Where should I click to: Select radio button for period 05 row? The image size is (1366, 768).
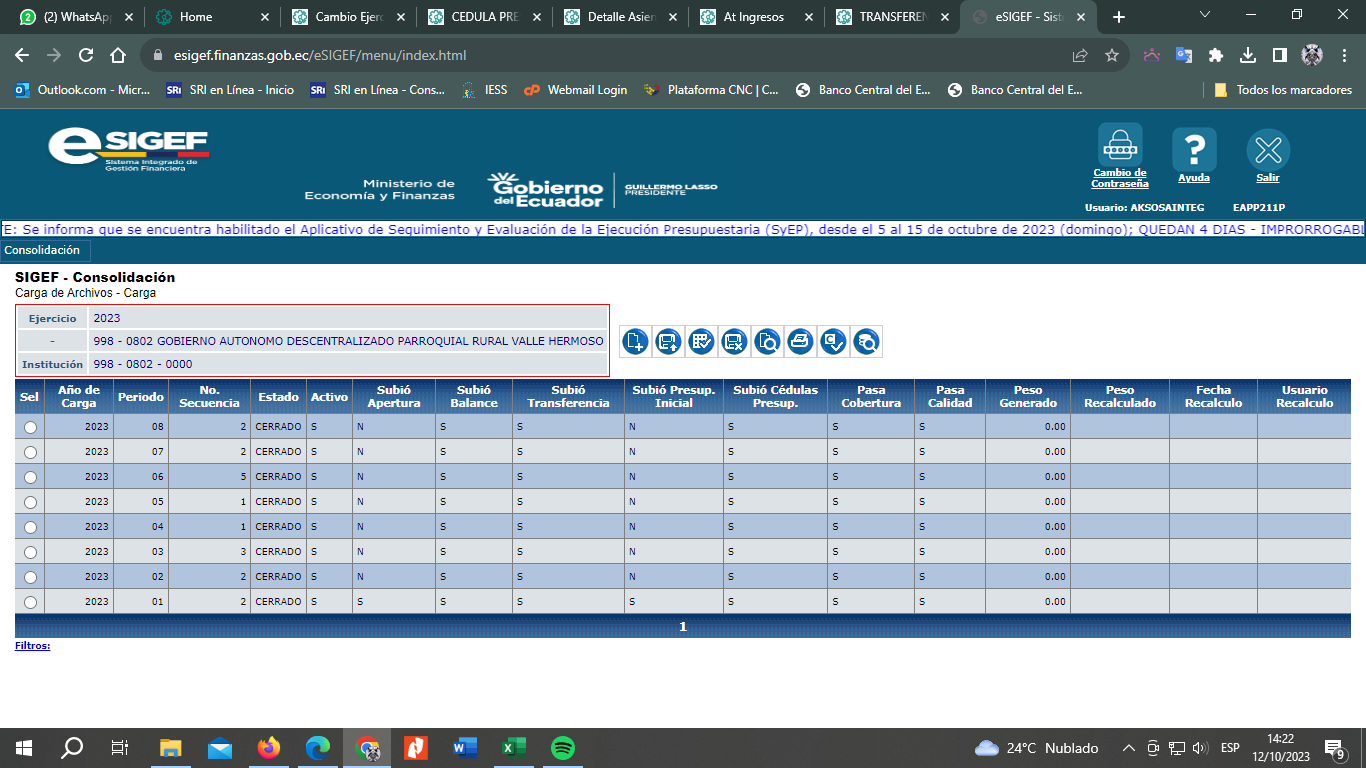pyautogui.click(x=30, y=502)
